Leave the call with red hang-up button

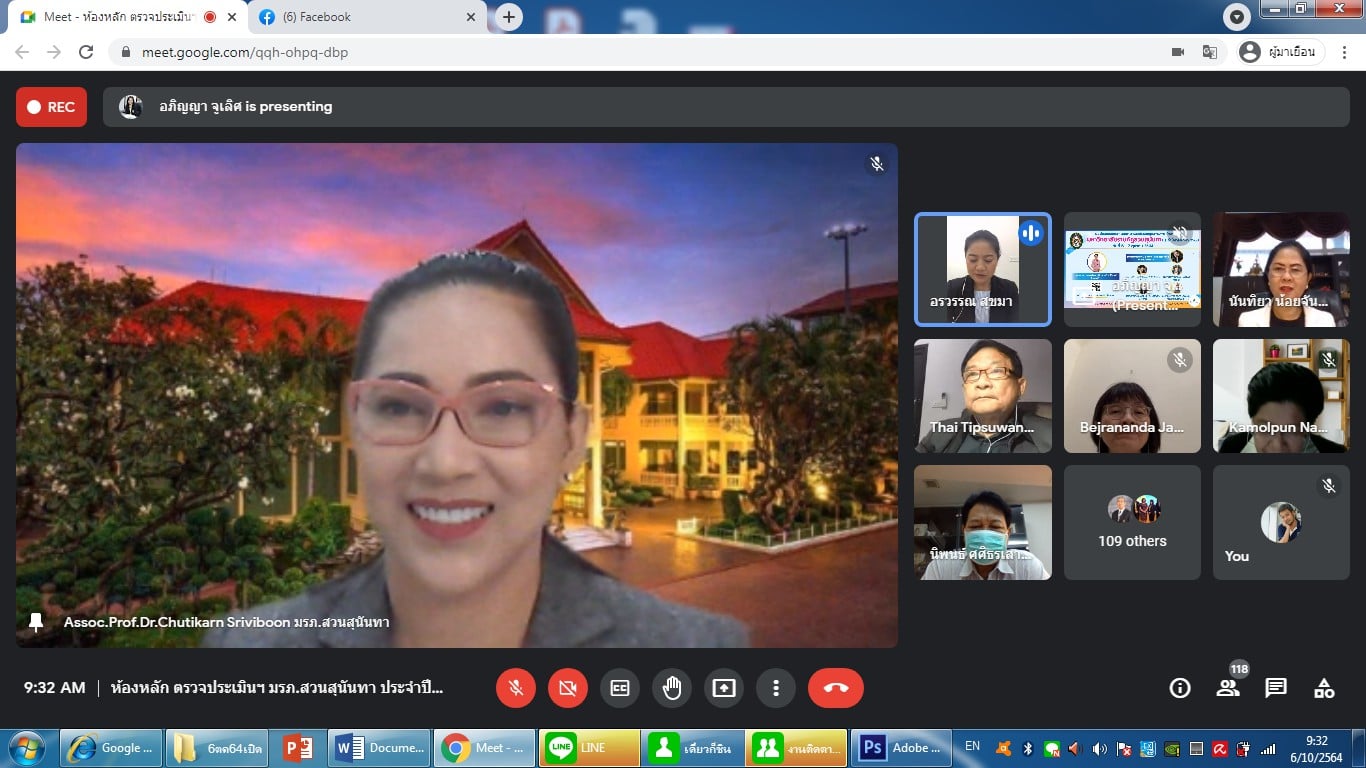(836, 688)
